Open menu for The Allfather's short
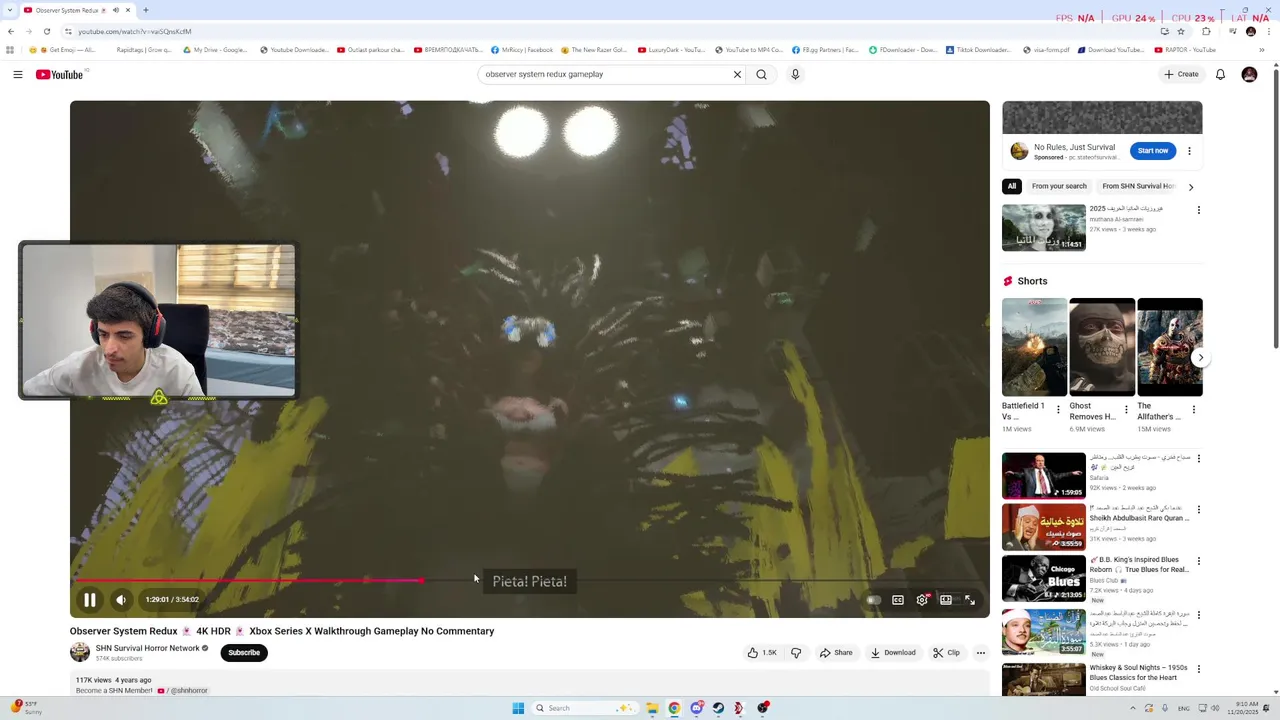This screenshot has width=1280, height=720. coord(1194,410)
